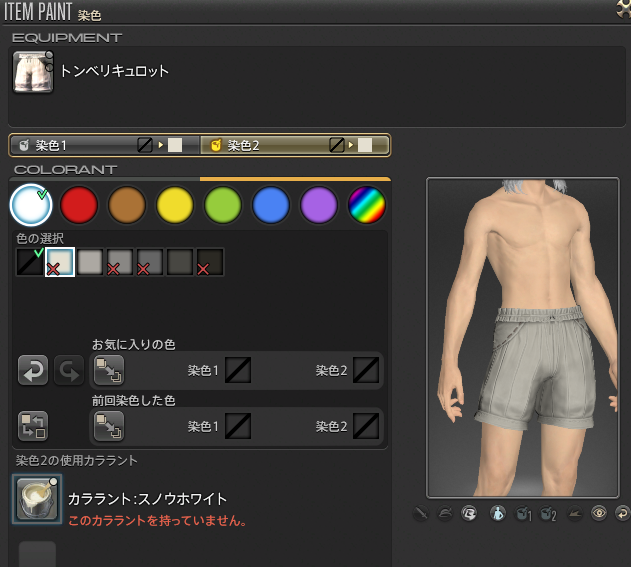
Task: Click the dye 2 preview pot icon
Action: [546, 515]
